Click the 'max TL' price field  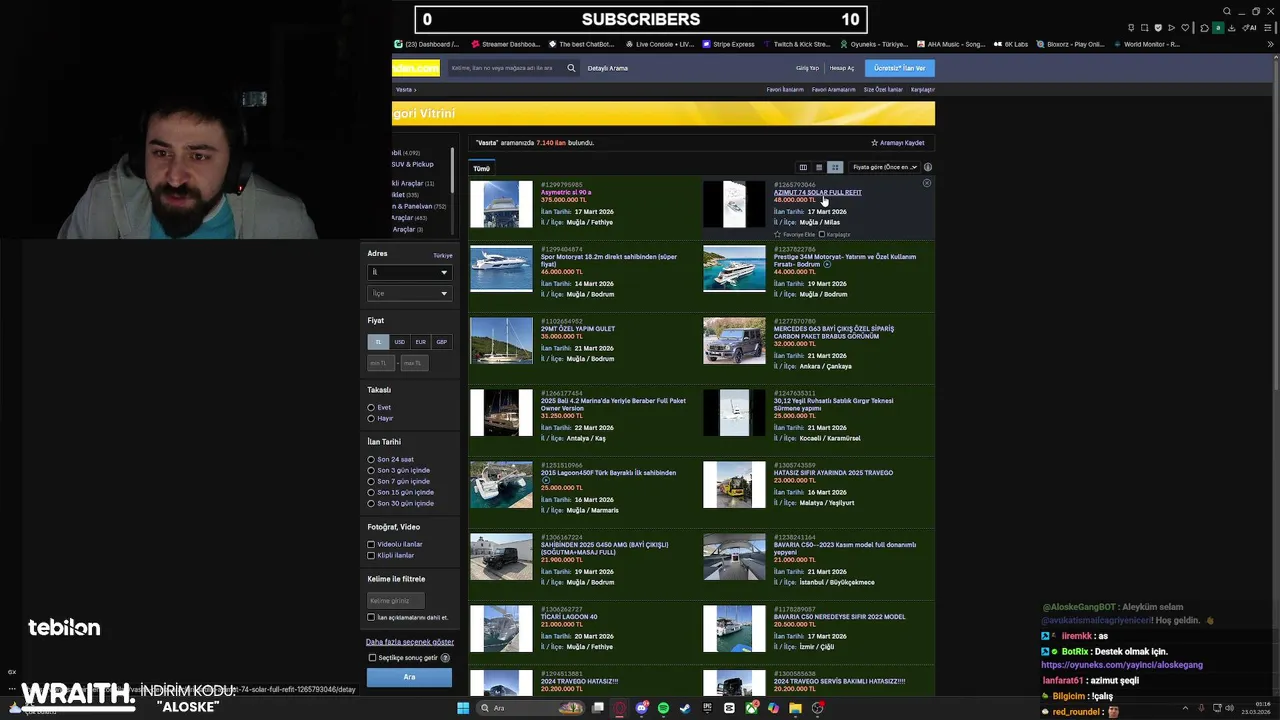pyautogui.click(x=413, y=363)
